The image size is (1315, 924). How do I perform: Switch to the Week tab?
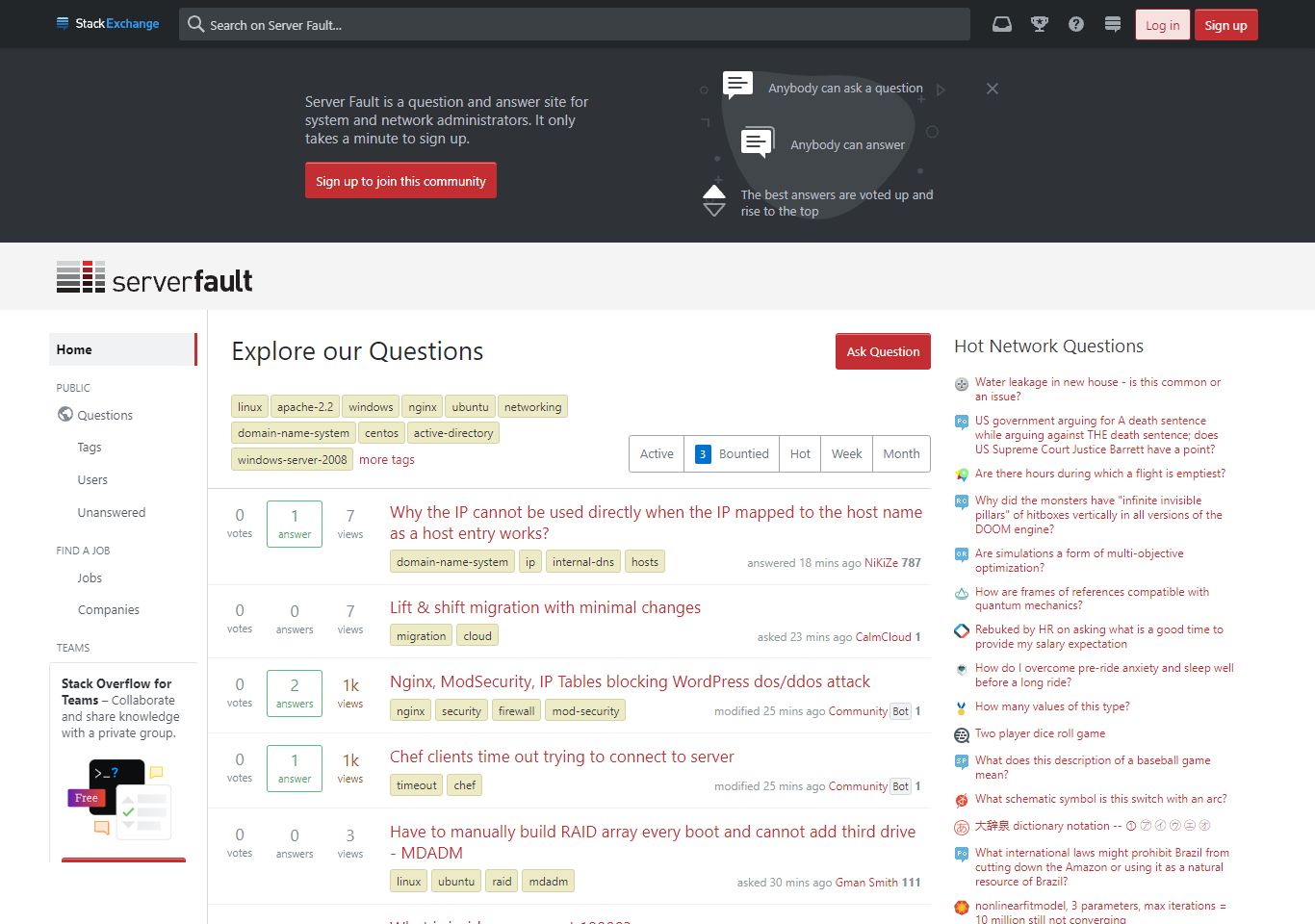pyautogui.click(x=847, y=454)
